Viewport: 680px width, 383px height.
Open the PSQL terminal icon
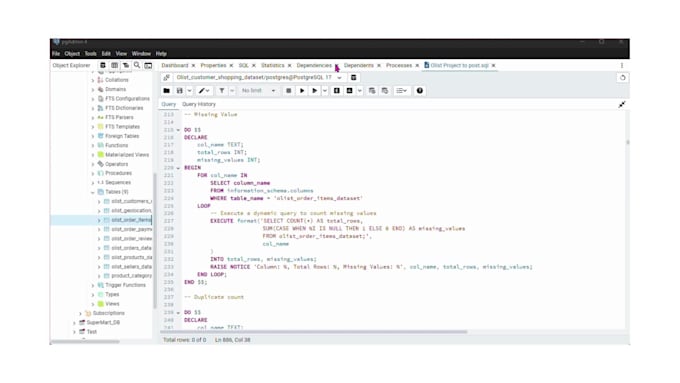tap(148, 65)
